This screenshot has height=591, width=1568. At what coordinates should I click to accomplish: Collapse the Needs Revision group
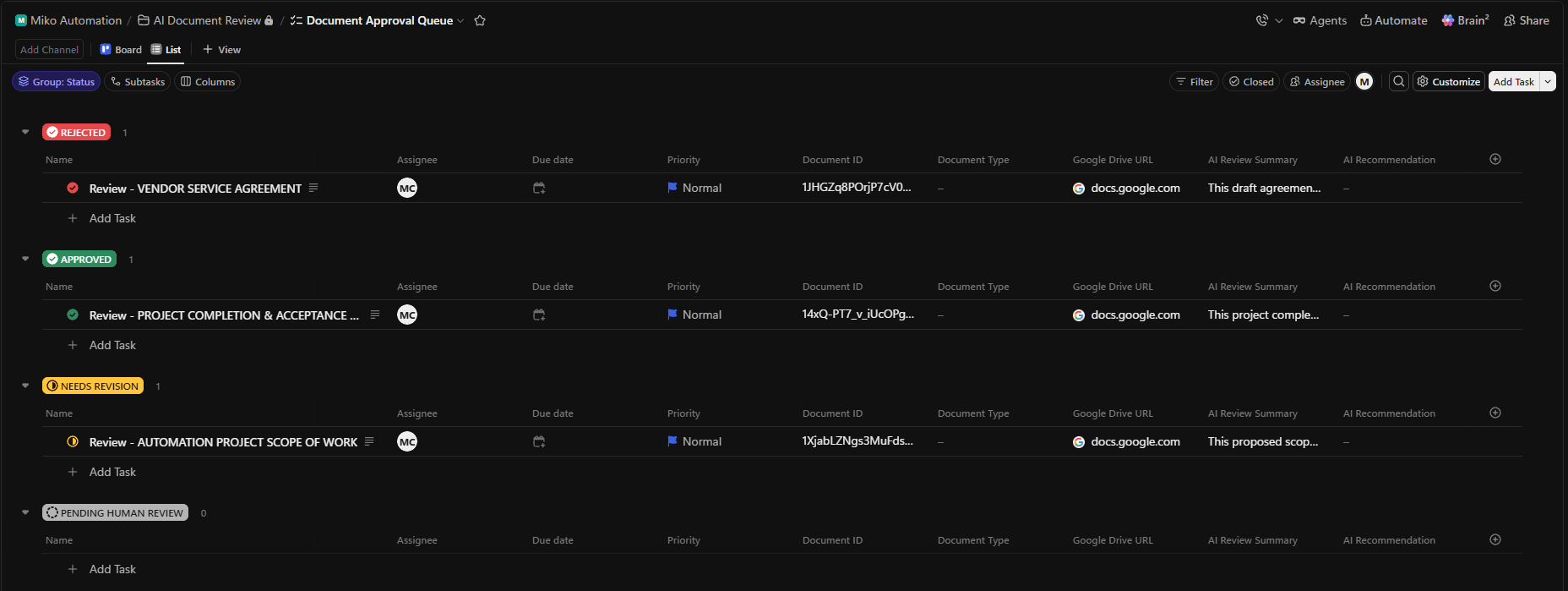click(25, 386)
